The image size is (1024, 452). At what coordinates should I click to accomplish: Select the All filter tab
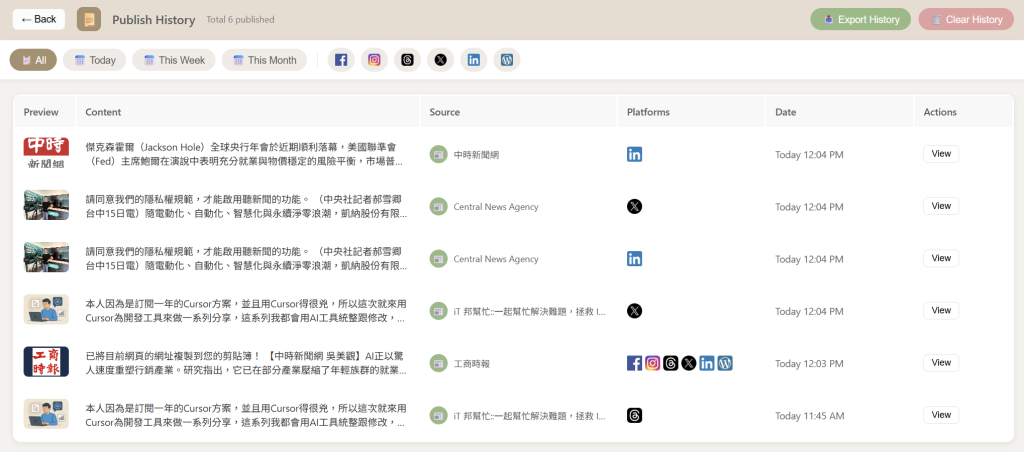(33, 60)
